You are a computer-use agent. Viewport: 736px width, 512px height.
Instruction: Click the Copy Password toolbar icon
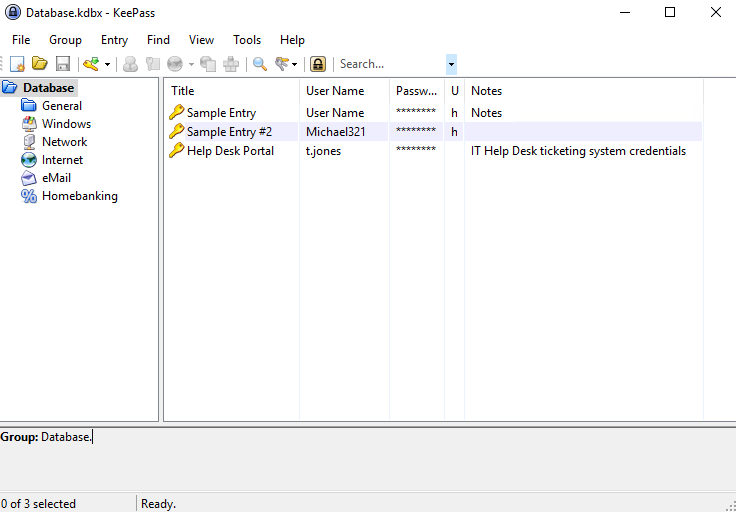[x=153, y=64]
